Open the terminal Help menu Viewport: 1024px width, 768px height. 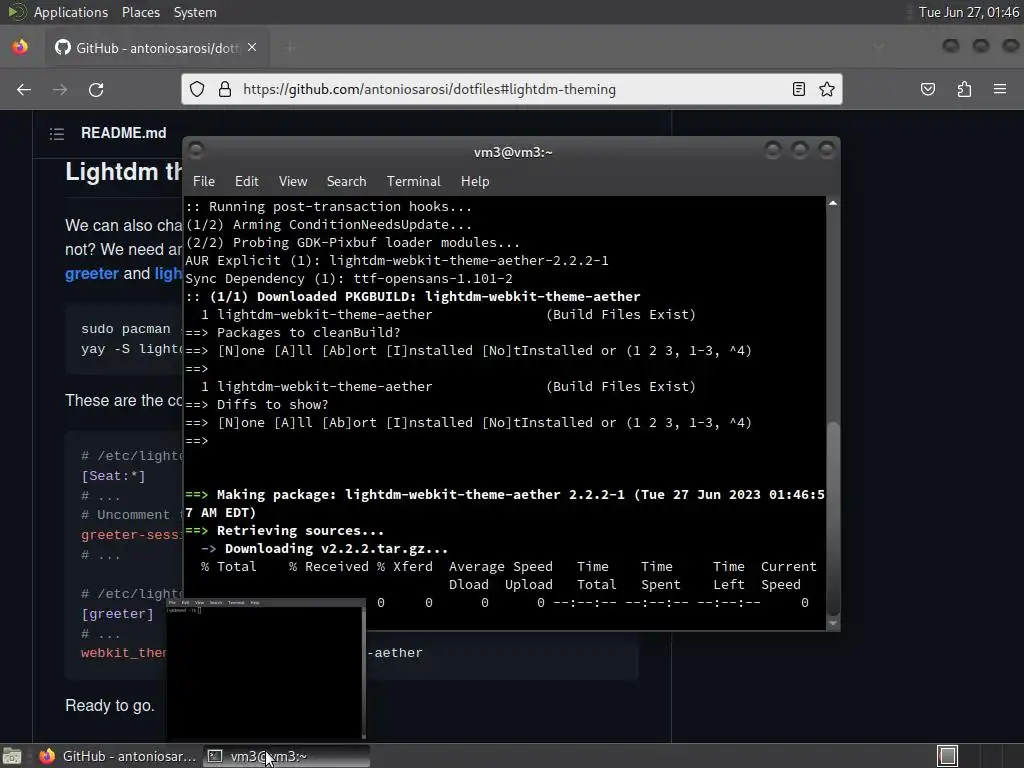coord(475,182)
